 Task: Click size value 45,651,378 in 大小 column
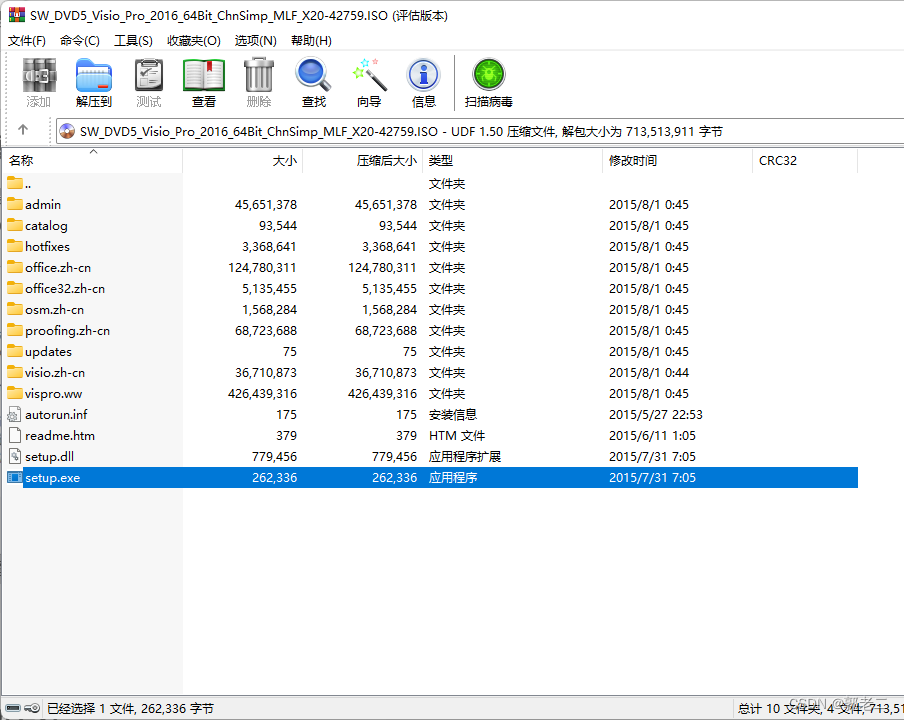coord(266,204)
